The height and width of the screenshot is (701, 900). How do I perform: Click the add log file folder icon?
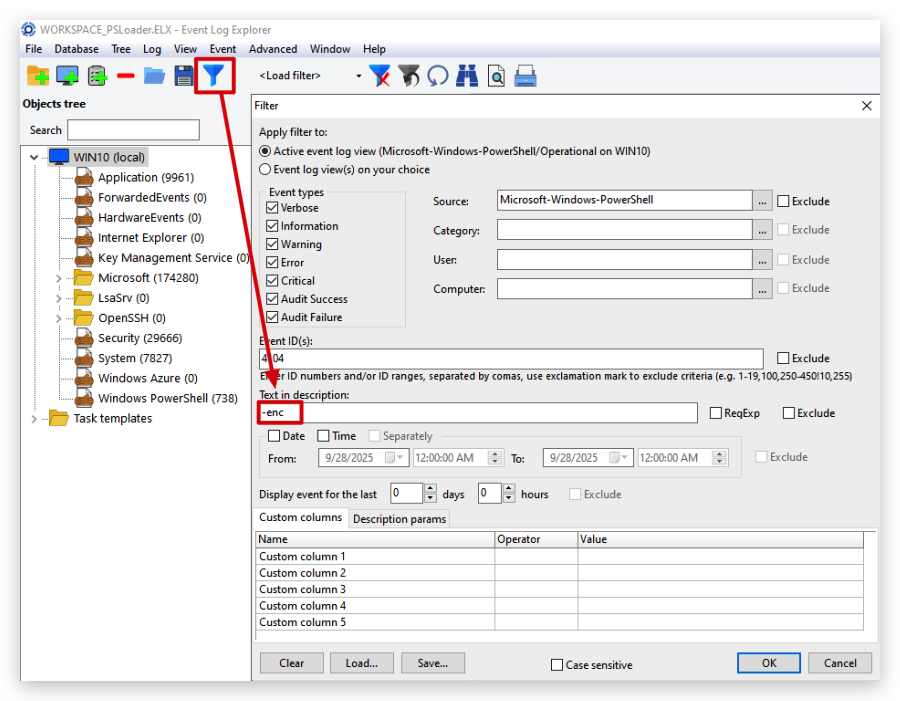(x=38, y=76)
